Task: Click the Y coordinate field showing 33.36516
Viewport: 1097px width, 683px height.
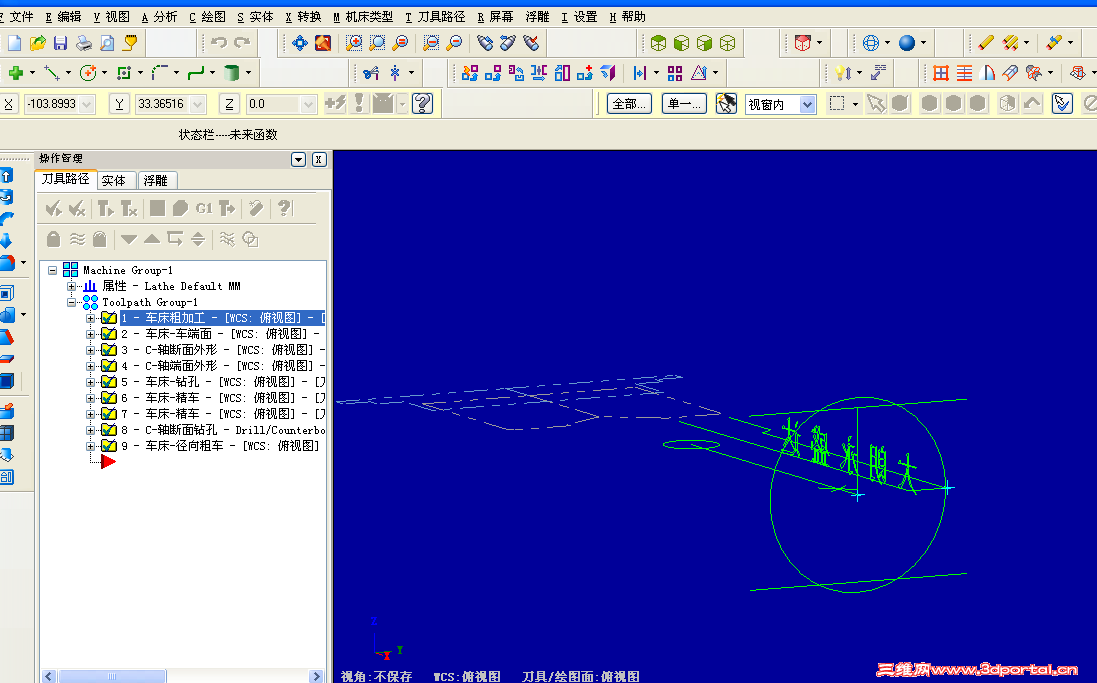Action: (x=171, y=104)
